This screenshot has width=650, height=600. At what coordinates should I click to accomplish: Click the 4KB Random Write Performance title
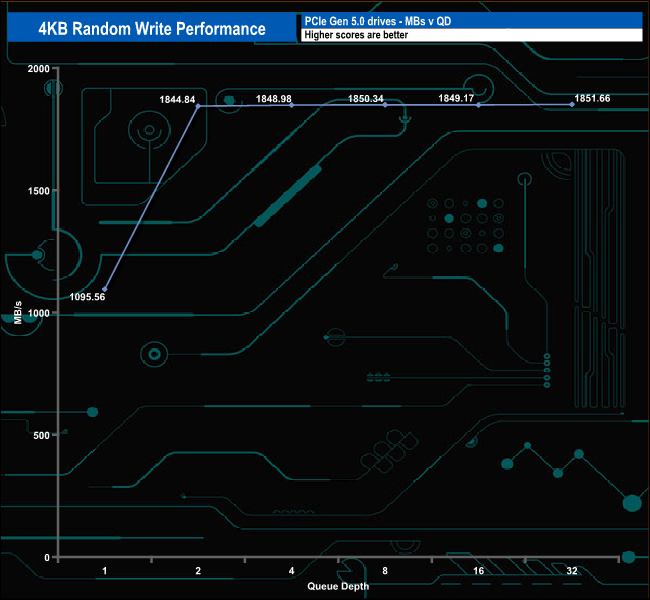pos(152,28)
